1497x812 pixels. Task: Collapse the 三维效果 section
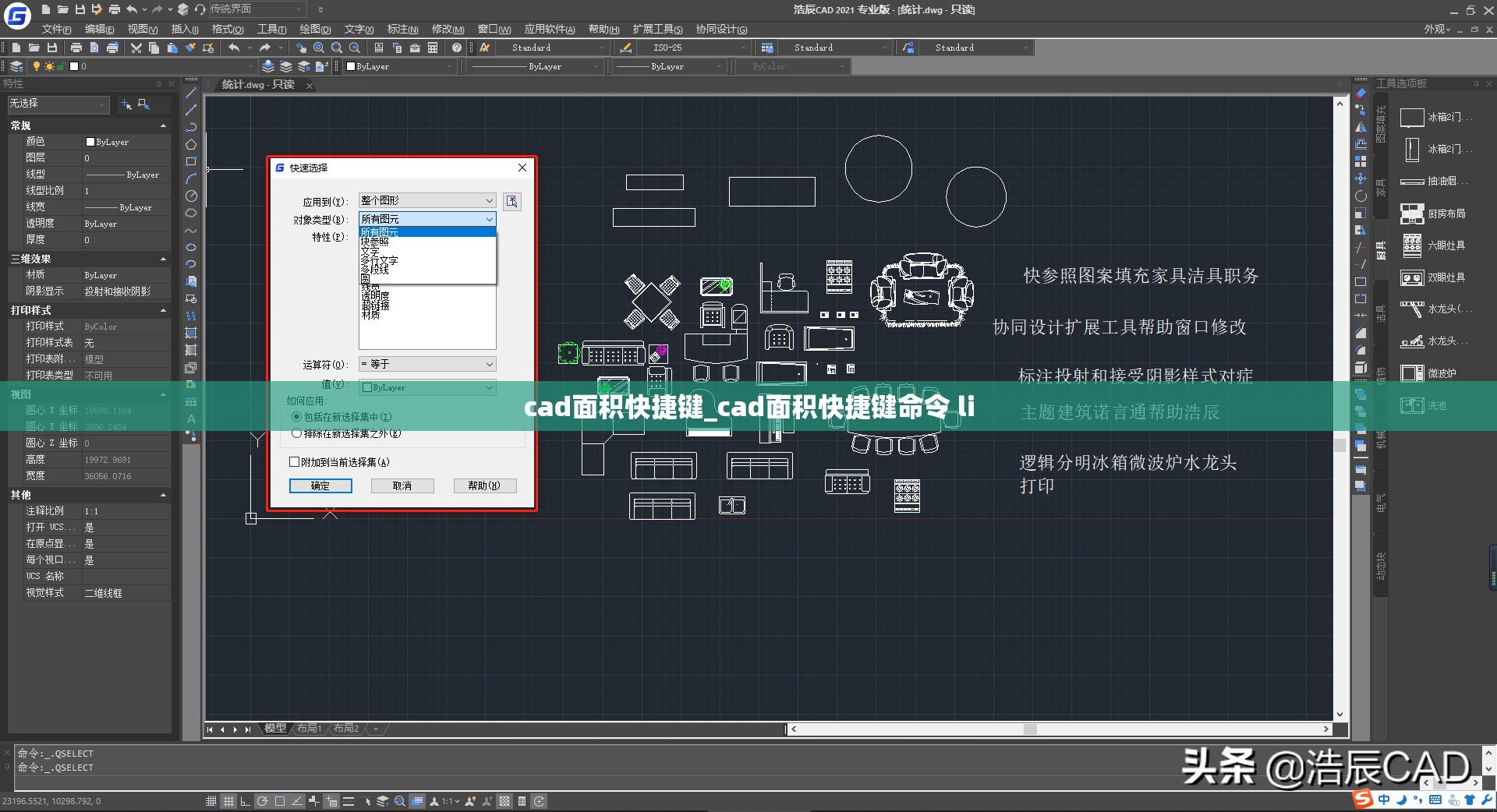click(x=163, y=259)
